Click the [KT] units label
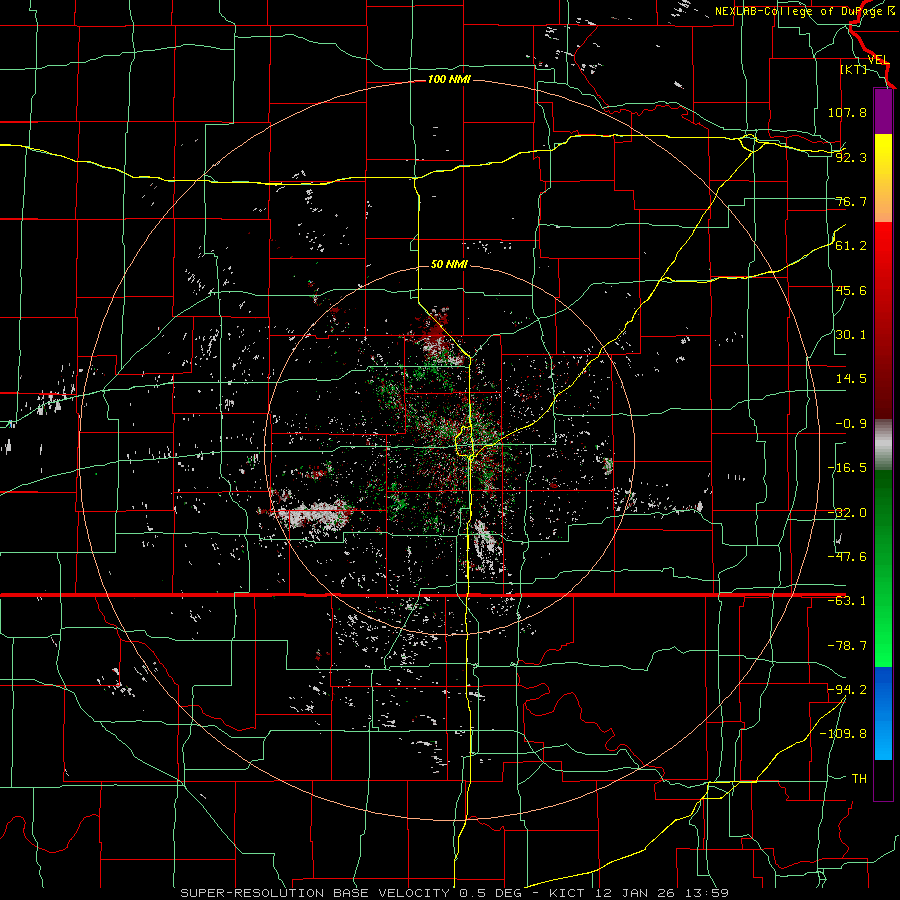The image size is (900, 900). click(854, 70)
